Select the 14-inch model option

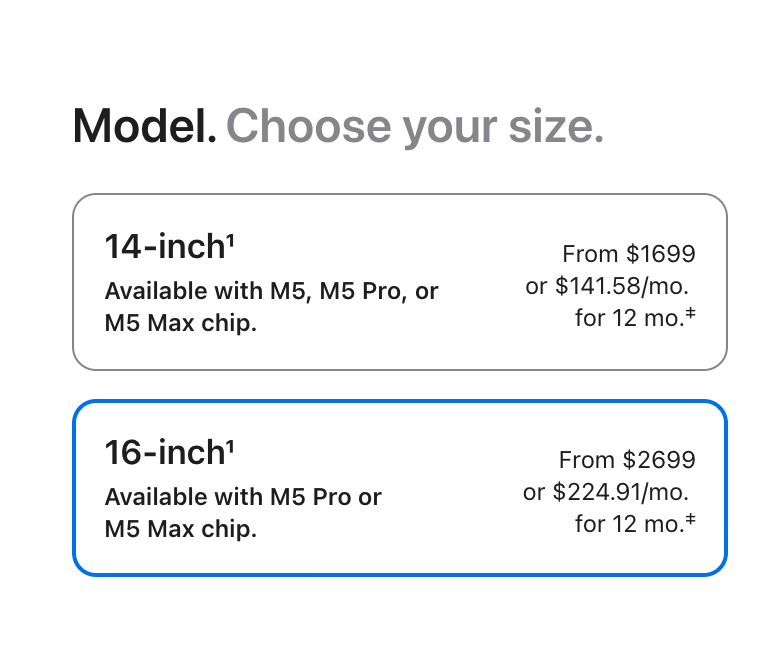point(400,282)
